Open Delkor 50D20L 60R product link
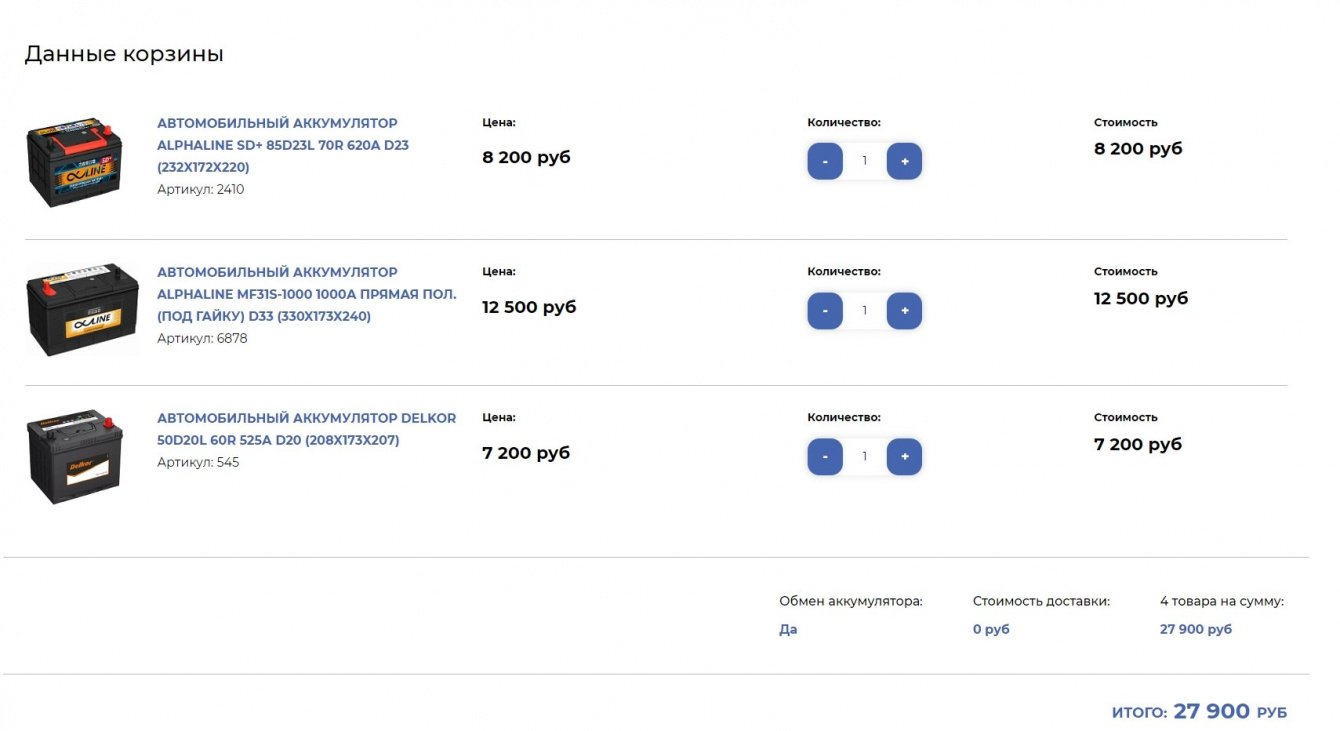Image resolution: width=1340 pixels, height=731 pixels. [306, 429]
